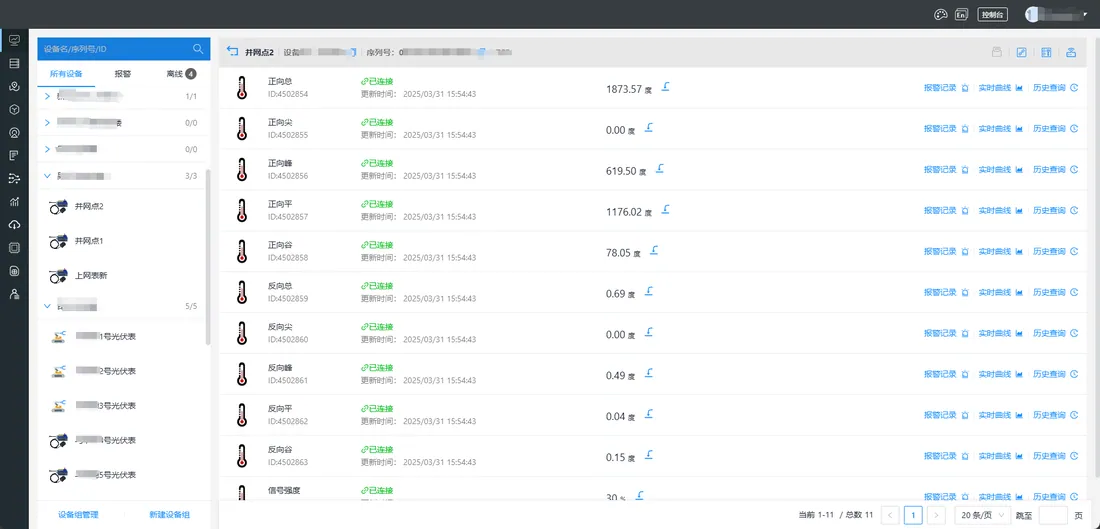Click the blue icon beside 619.50 value
The image size is (1100, 529).
tap(659, 169)
